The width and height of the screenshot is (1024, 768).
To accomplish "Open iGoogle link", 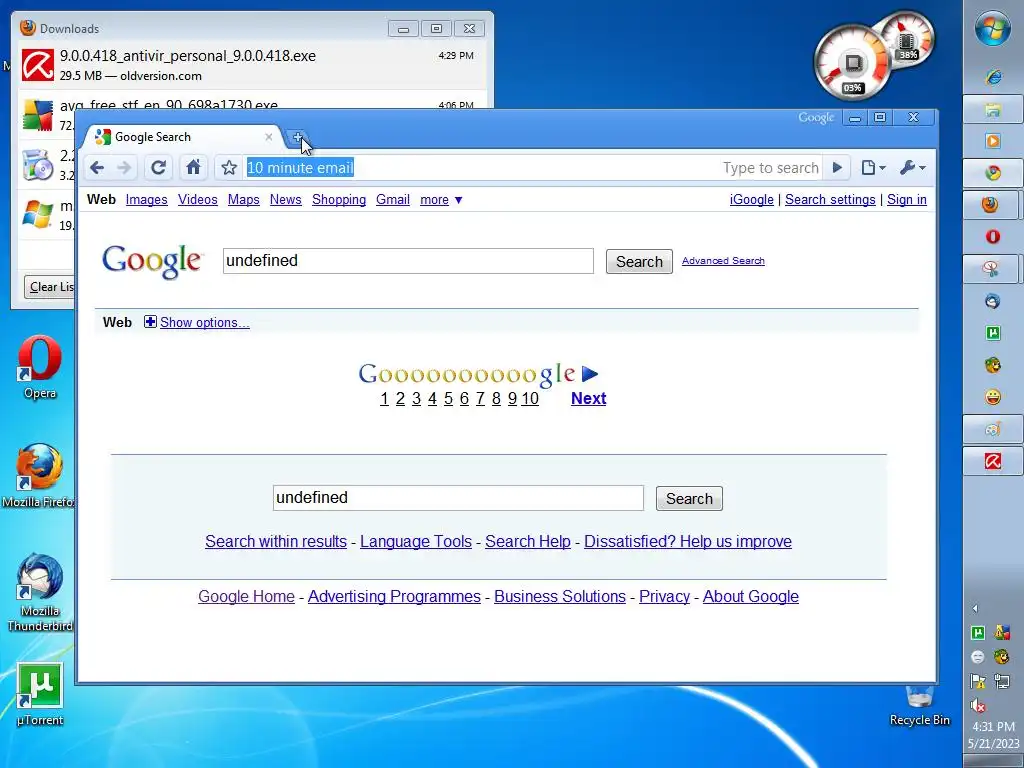I will coord(752,200).
